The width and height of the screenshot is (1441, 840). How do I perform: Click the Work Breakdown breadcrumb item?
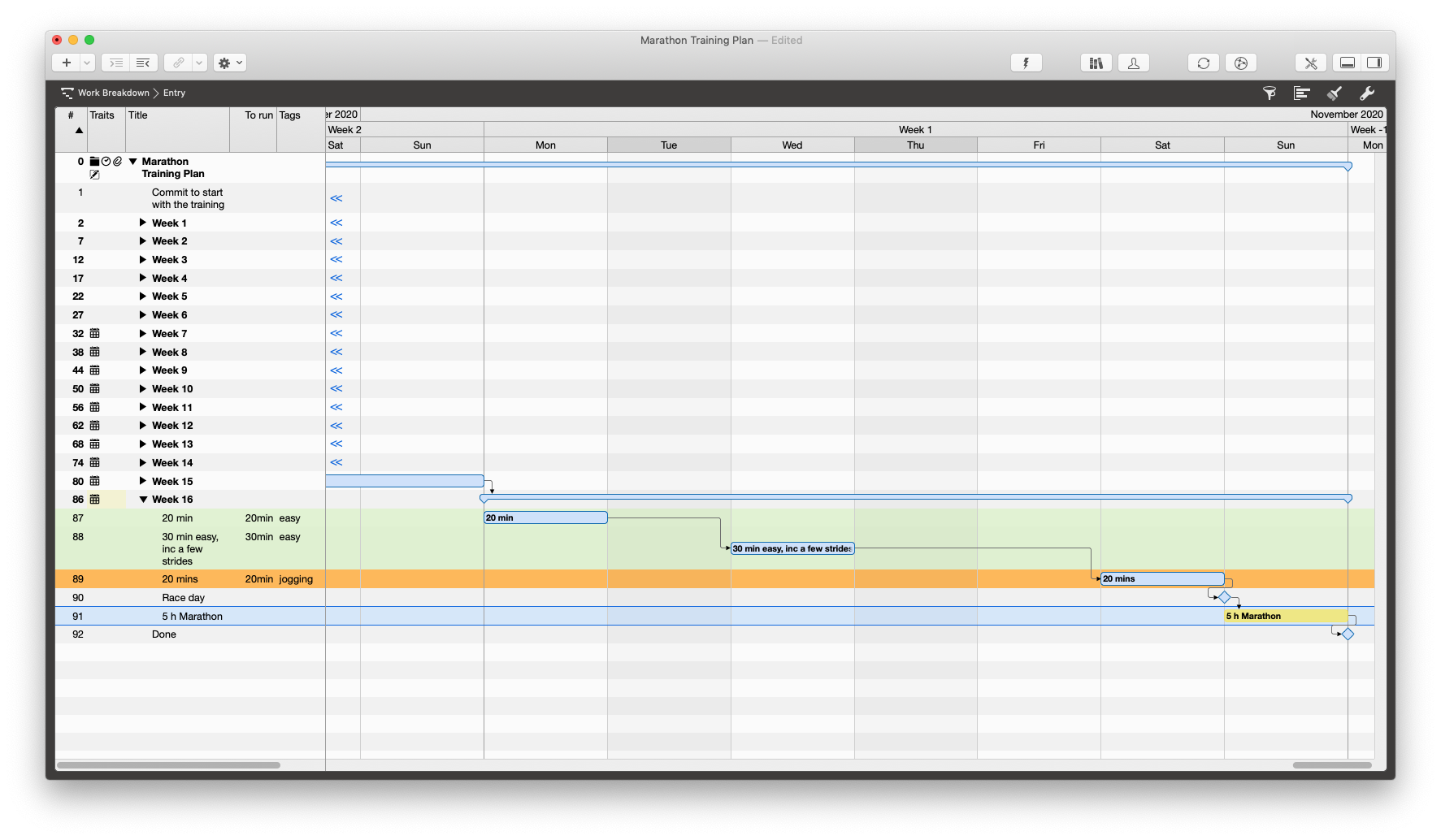[x=113, y=93]
